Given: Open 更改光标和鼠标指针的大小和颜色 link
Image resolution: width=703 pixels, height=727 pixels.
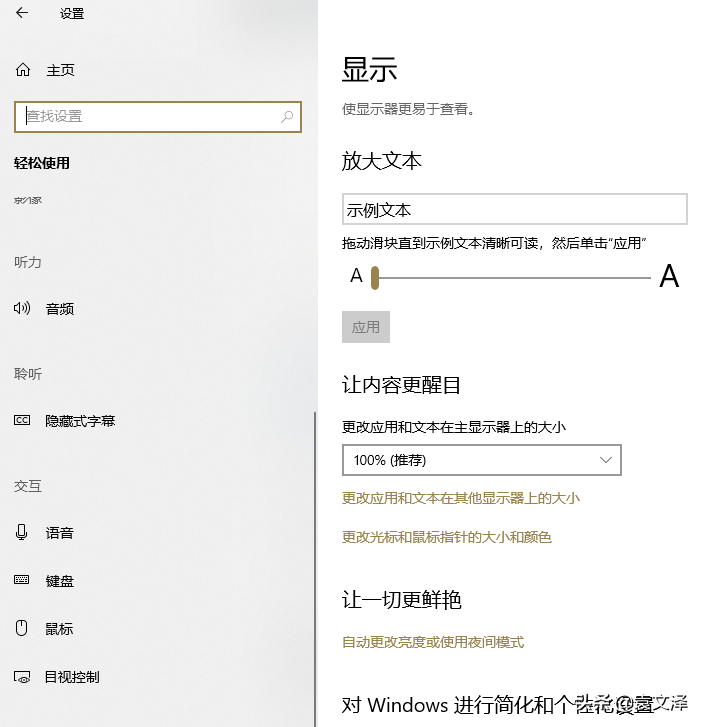Looking at the screenshot, I should (x=447, y=537).
